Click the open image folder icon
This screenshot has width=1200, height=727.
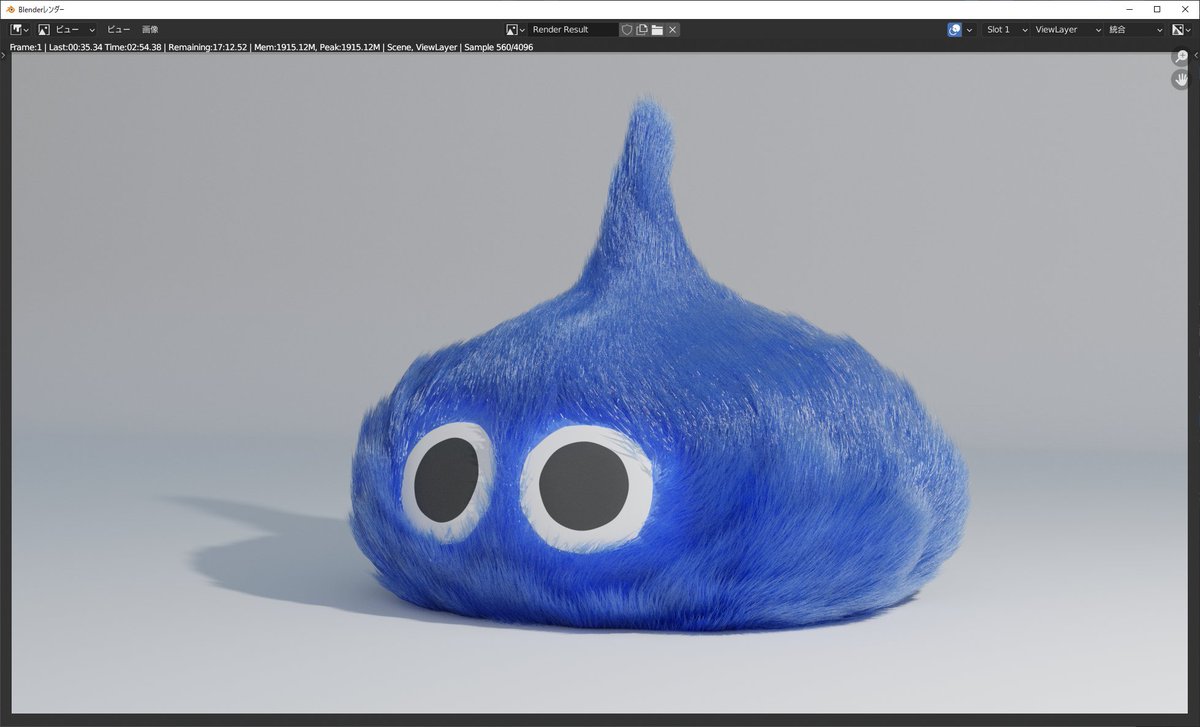pyautogui.click(x=657, y=30)
